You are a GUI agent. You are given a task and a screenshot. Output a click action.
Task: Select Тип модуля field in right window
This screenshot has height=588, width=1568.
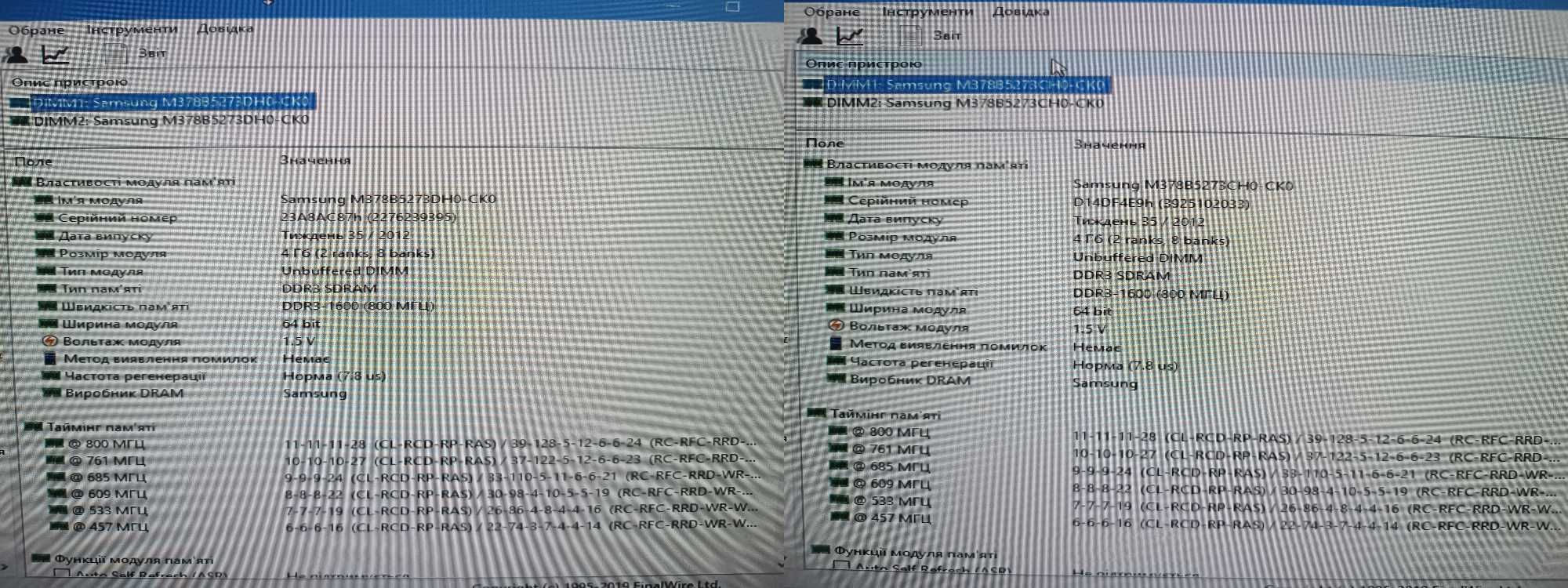pos(890,255)
